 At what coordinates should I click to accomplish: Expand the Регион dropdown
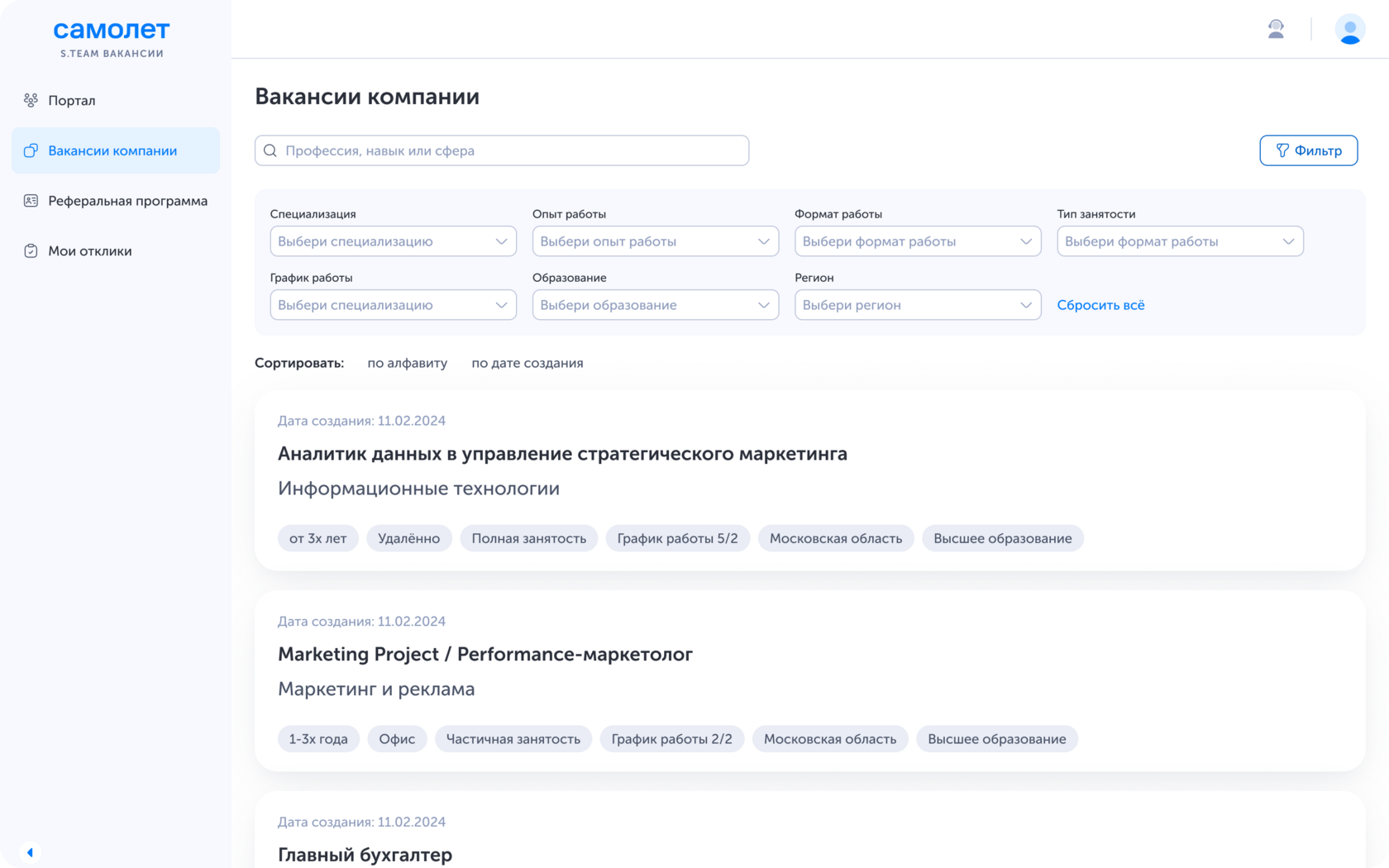[917, 305]
